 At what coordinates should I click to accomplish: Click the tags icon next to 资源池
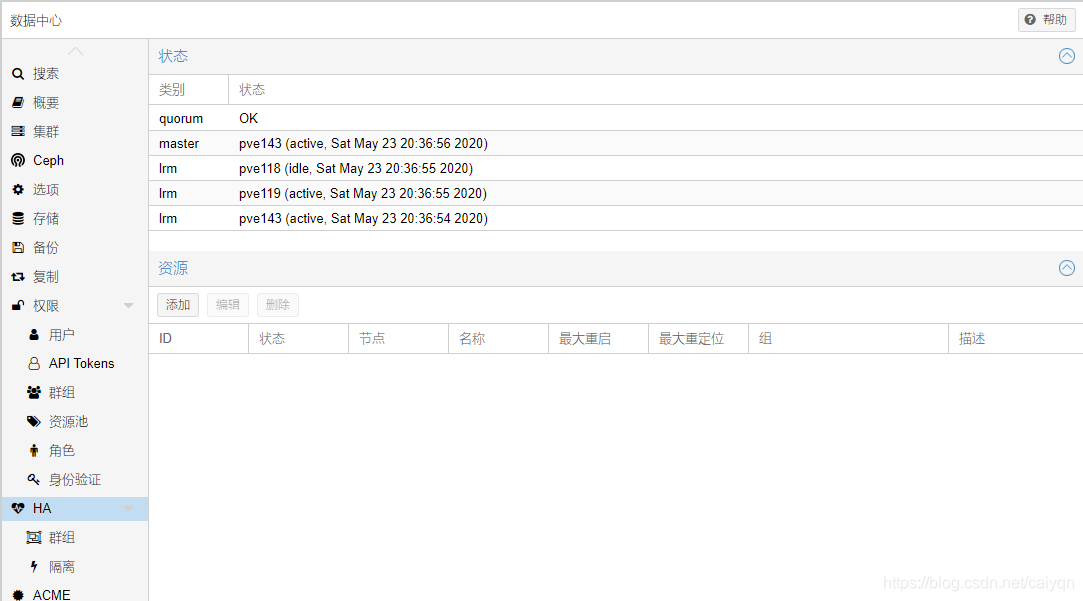(x=34, y=421)
